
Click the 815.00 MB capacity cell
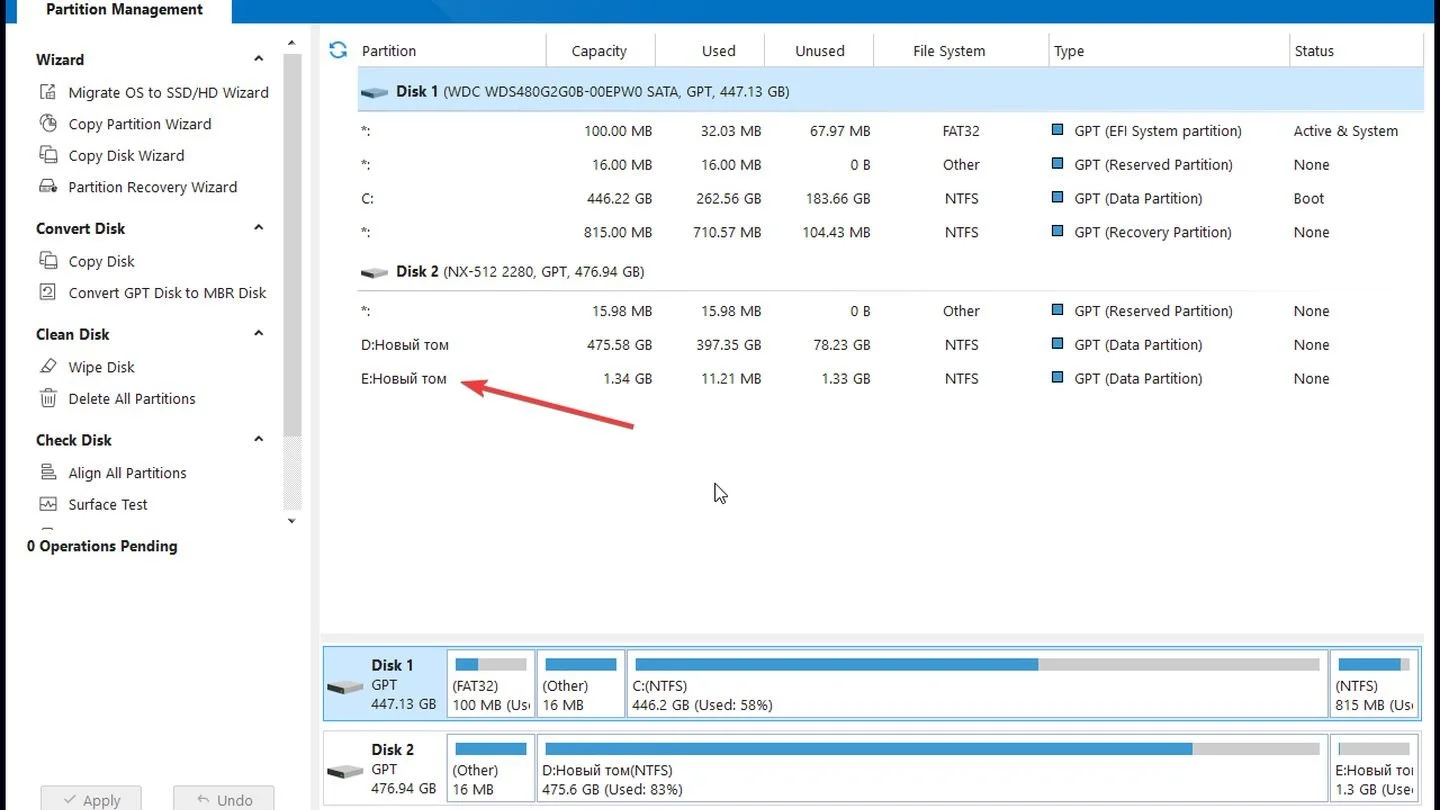coord(618,232)
